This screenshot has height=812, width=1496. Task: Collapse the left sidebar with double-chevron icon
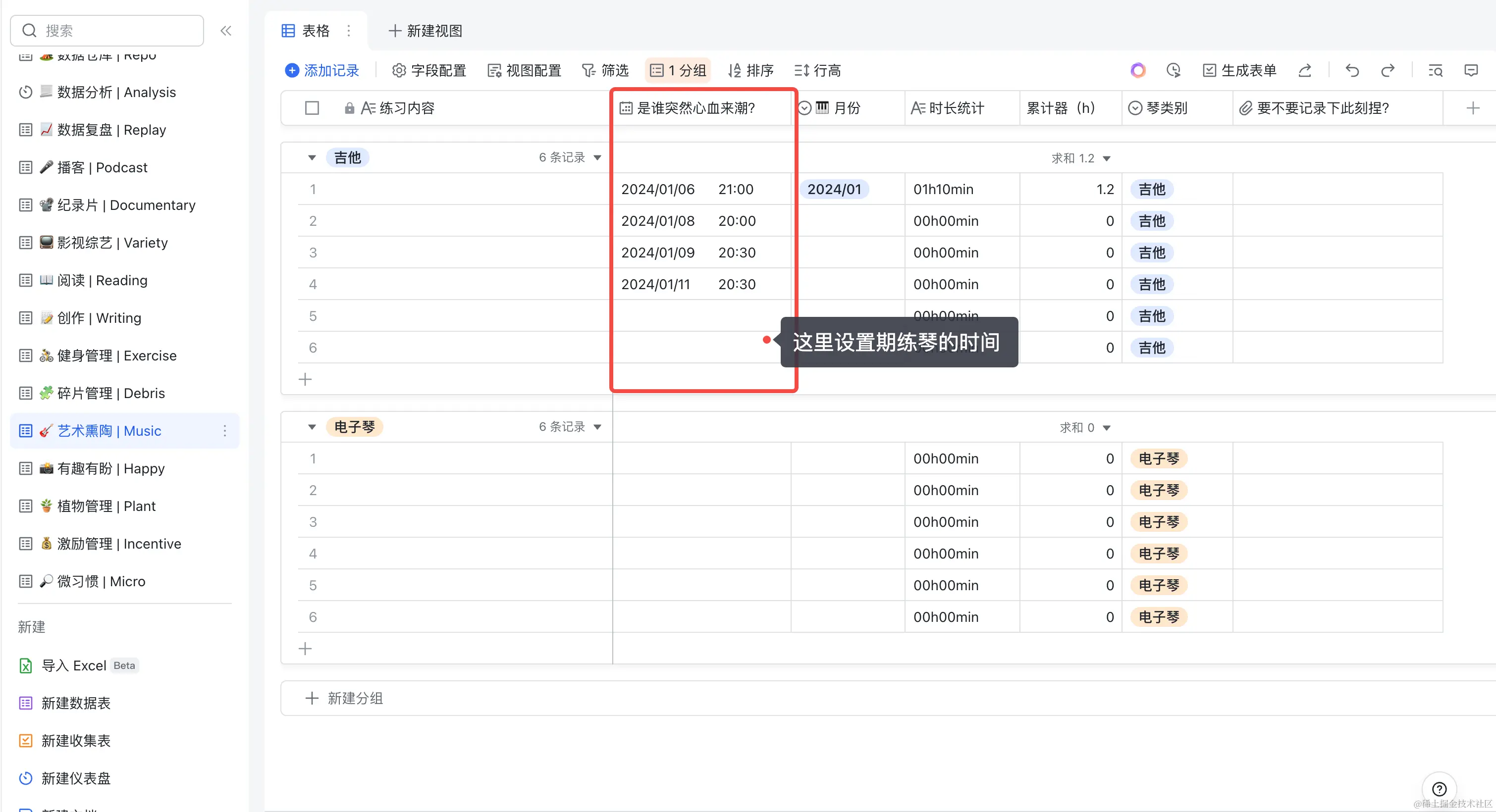coord(226,31)
